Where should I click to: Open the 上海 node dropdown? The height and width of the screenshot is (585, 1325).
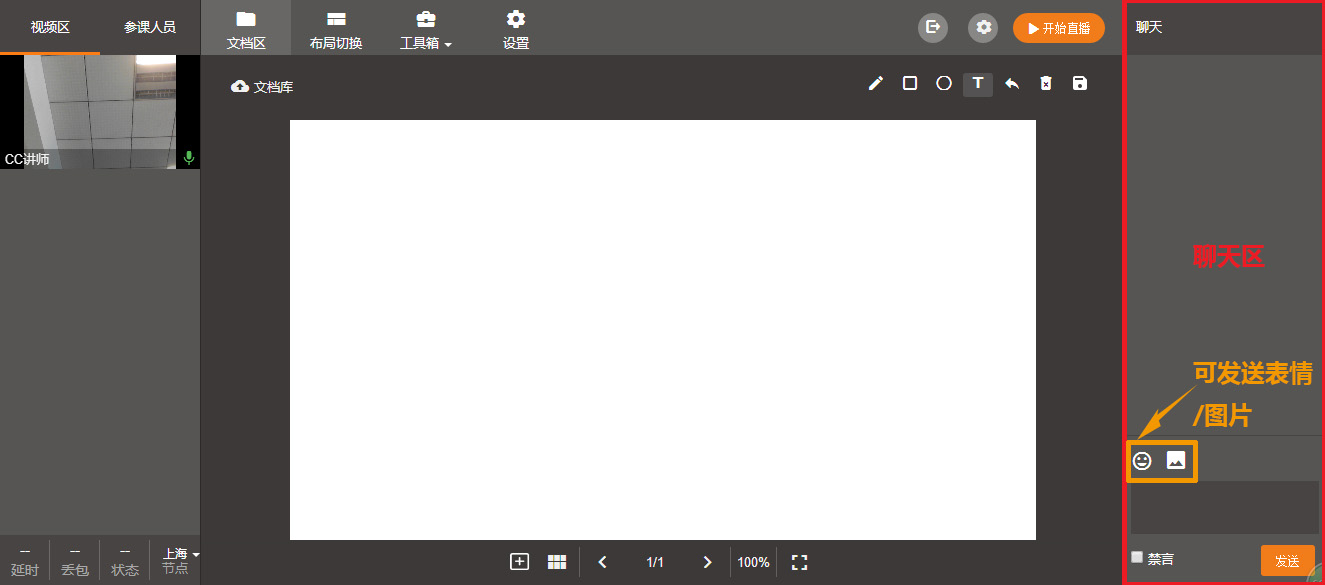coord(180,554)
